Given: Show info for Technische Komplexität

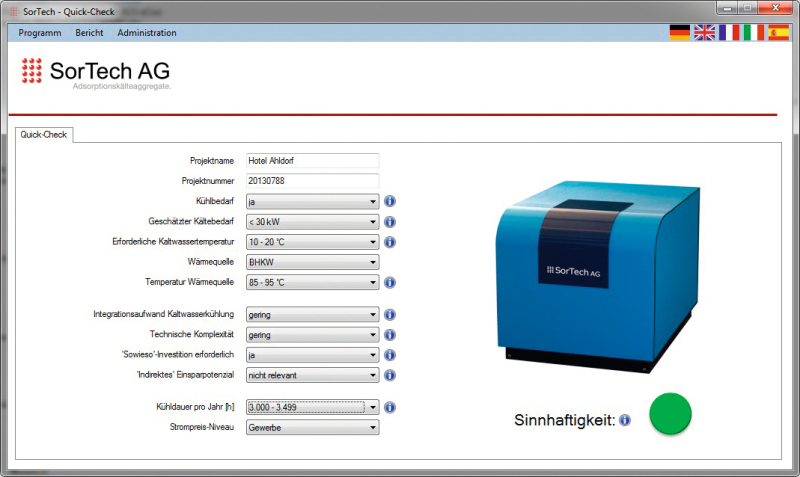Looking at the screenshot, I should point(390,335).
